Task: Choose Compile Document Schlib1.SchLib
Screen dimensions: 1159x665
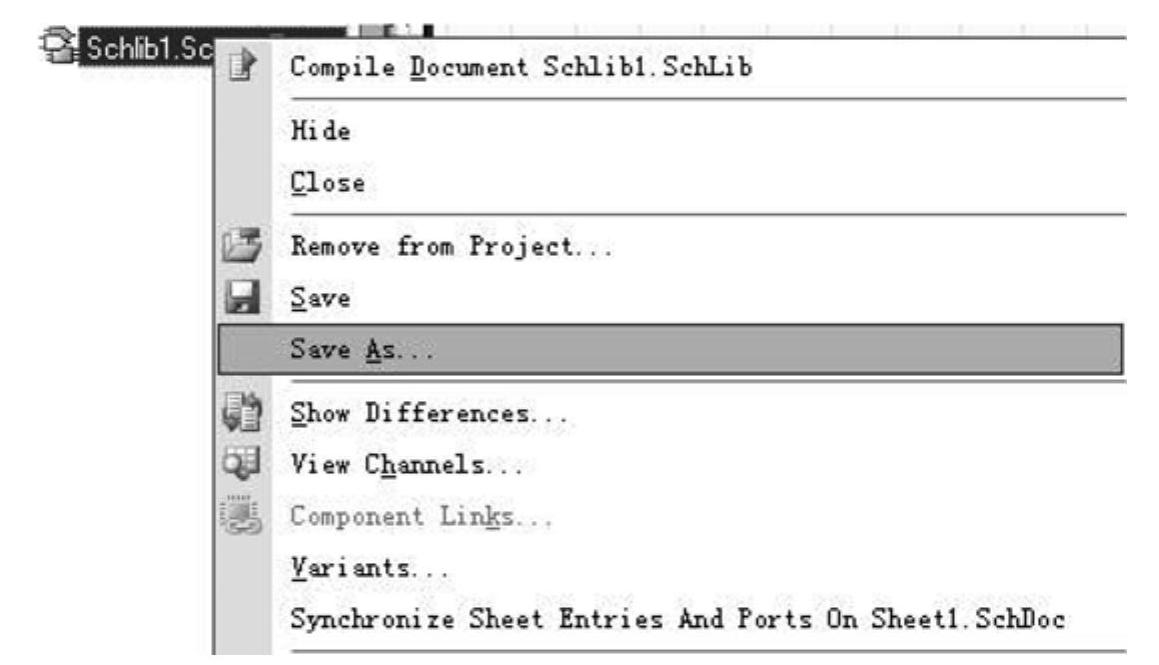Action: pos(521,66)
